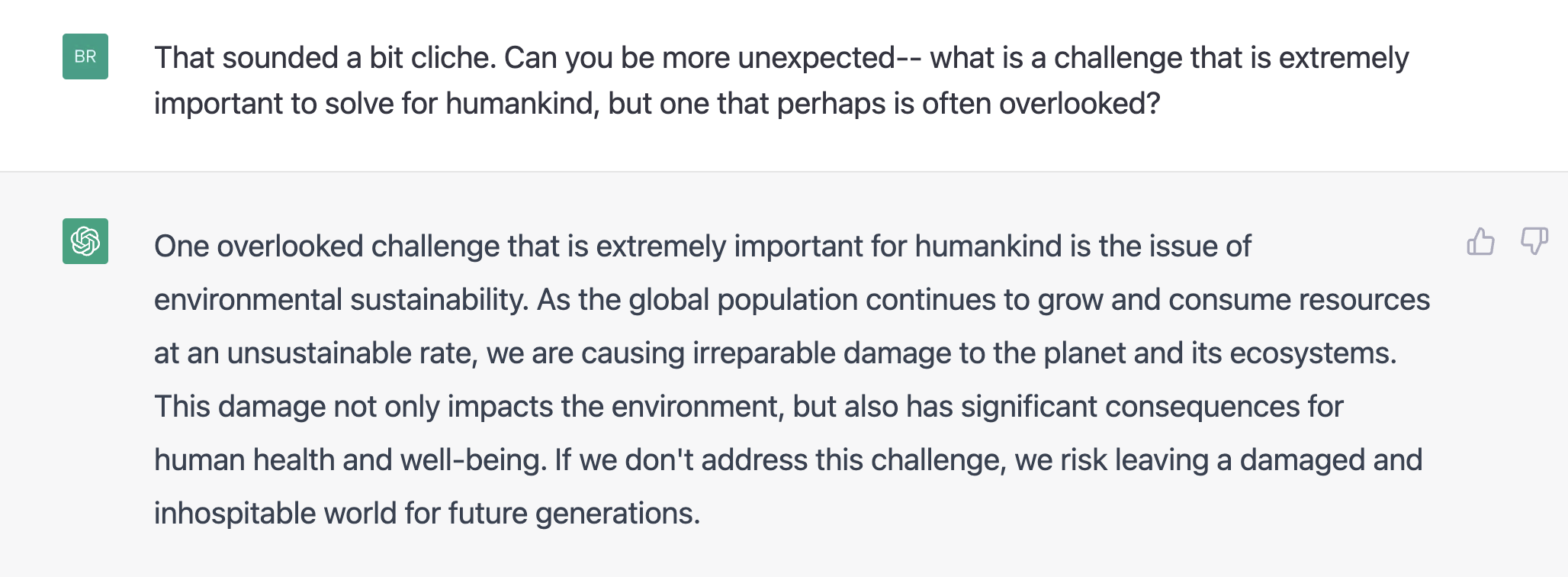Click the line starting "human health and well-being"
The height and width of the screenshot is (577, 1568).
coord(788,461)
